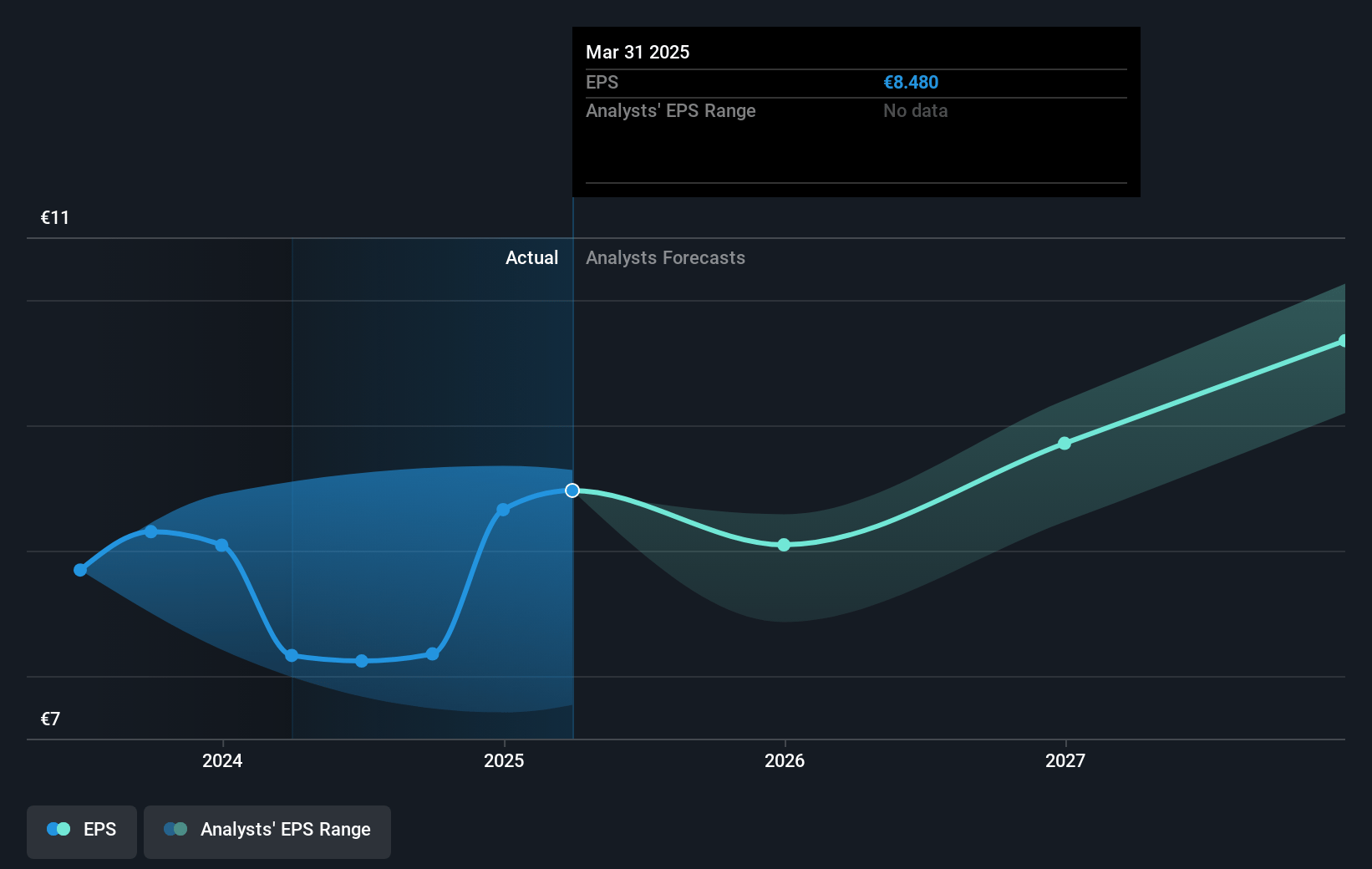Select the EPS point where the 2024 drop ends
The image size is (1372, 869).
click(x=292, y=655)
